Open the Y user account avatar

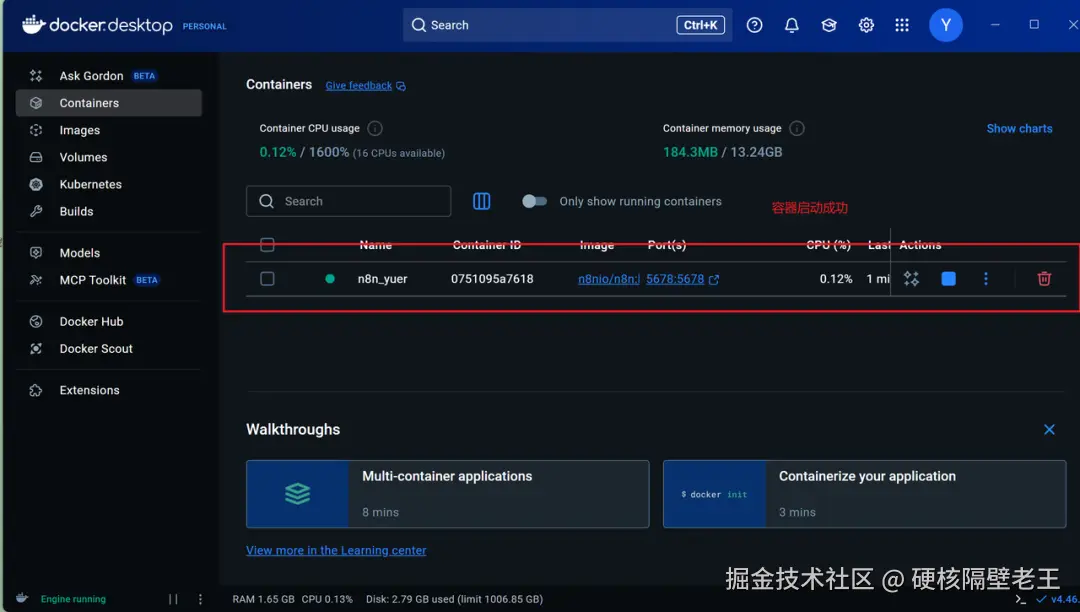pyautogui.click(x=946, y=25)
